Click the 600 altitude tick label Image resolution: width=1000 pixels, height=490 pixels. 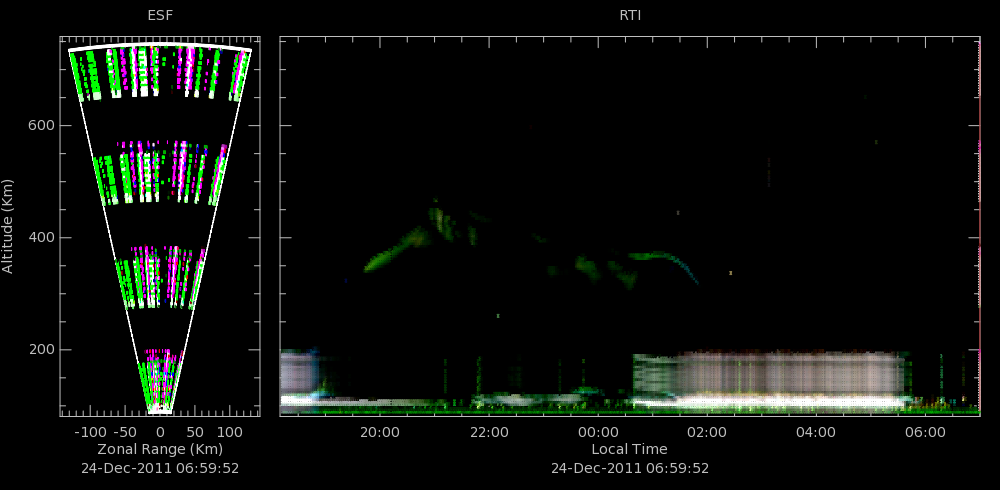(x=40, y=126)
